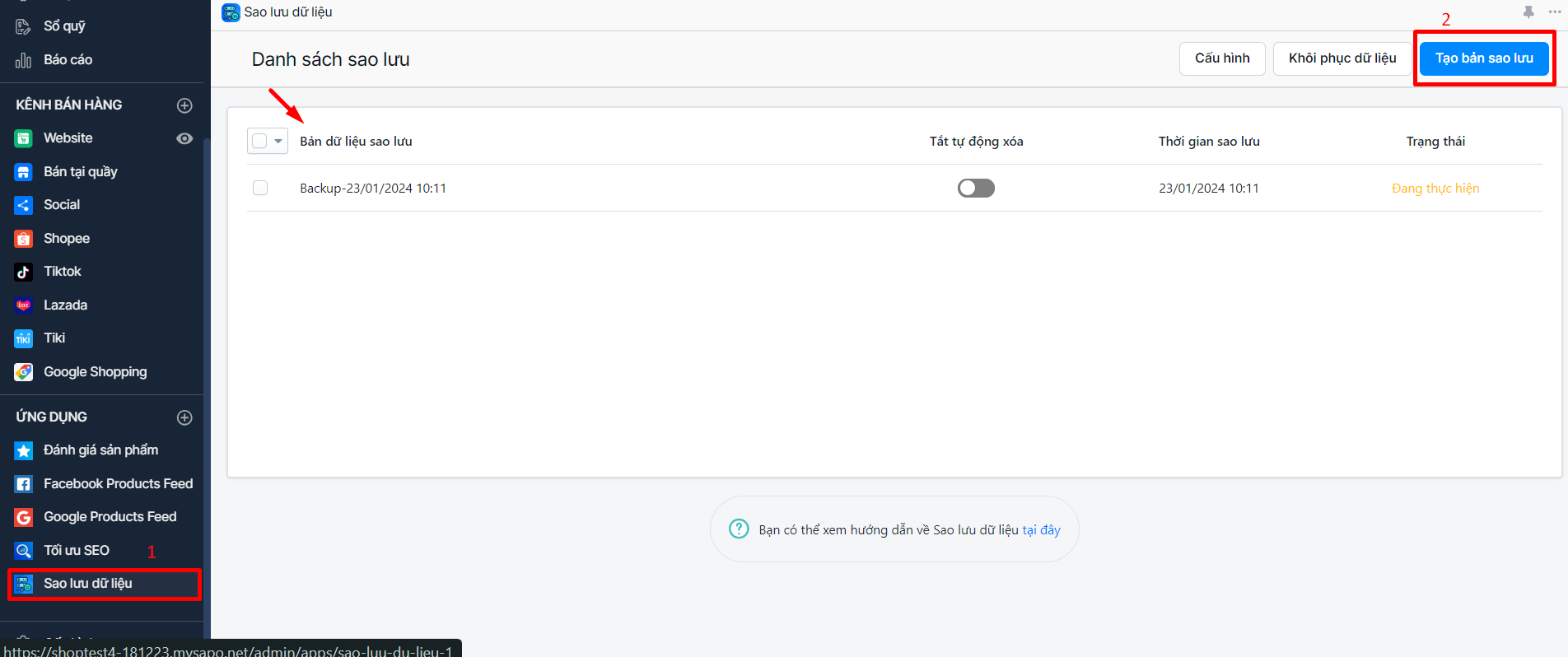Click the pin icon at top right
This screenshot has height=657, width=1568.
click(1528, 12)
